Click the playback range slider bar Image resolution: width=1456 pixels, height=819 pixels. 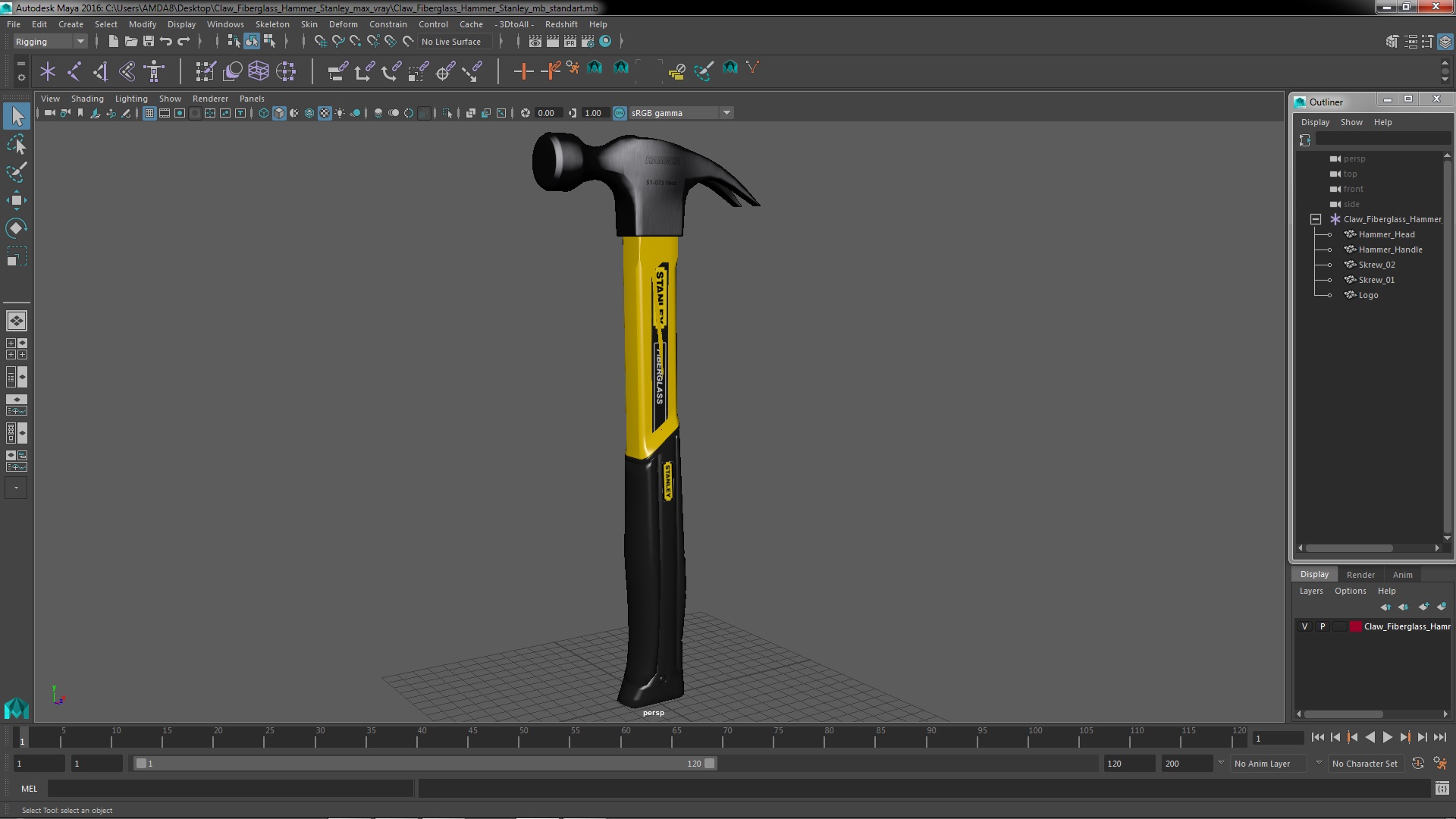(425, 764)
